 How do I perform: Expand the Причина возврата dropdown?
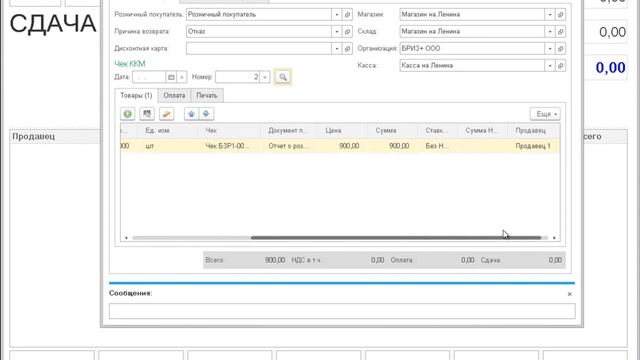click(337, 31)
